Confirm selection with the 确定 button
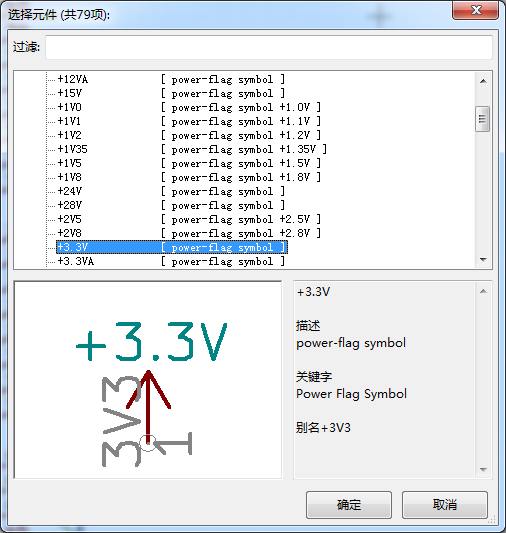Screen dimensions: 506x533 (349, 504)
